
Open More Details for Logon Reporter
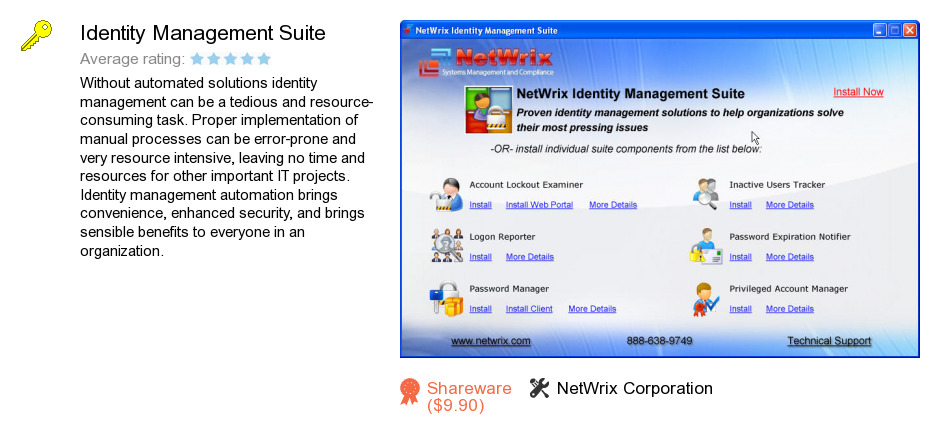point(529,257)
